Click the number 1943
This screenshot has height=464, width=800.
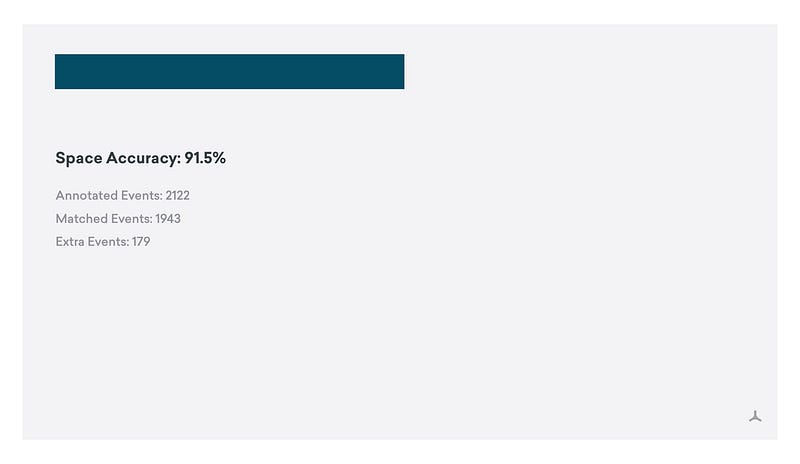click(168, 218)
